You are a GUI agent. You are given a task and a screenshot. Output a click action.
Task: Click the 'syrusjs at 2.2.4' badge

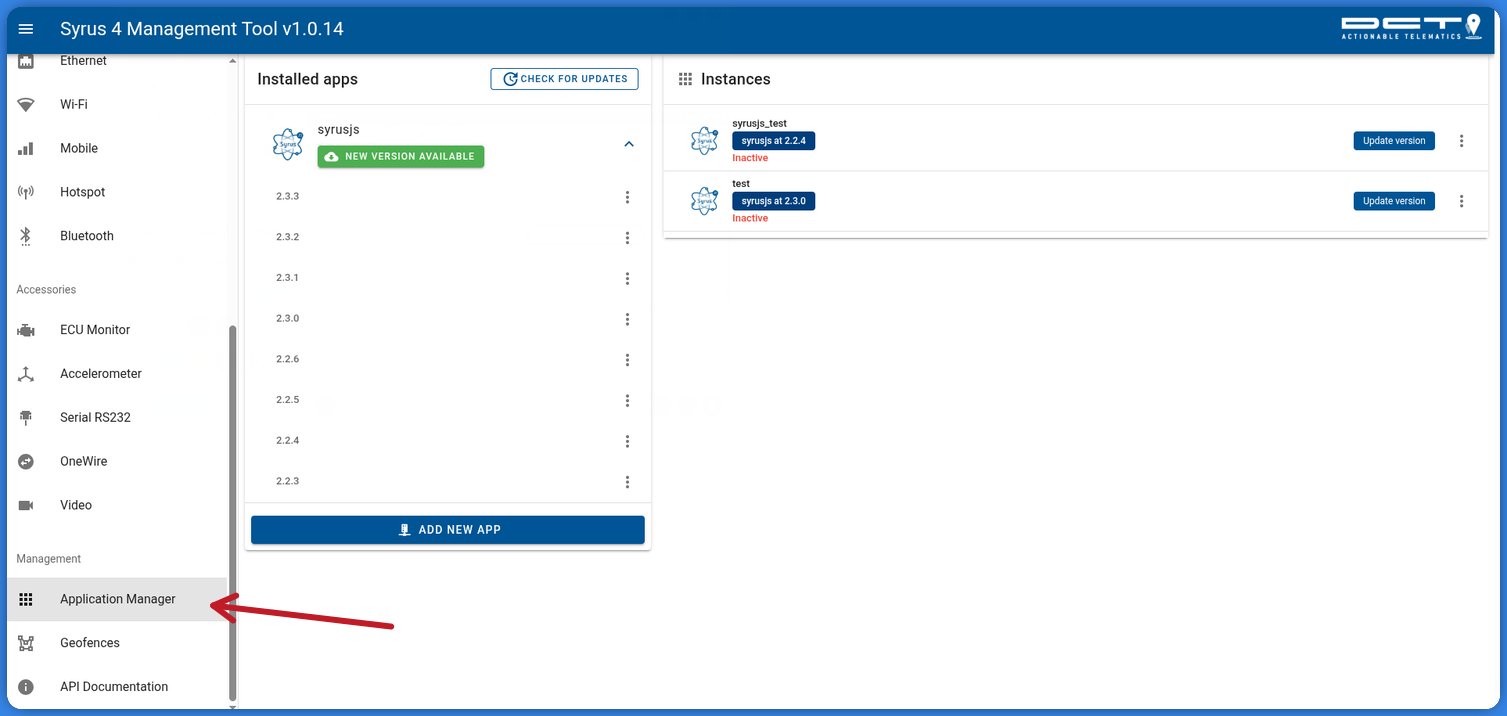(x=773, y=141)
